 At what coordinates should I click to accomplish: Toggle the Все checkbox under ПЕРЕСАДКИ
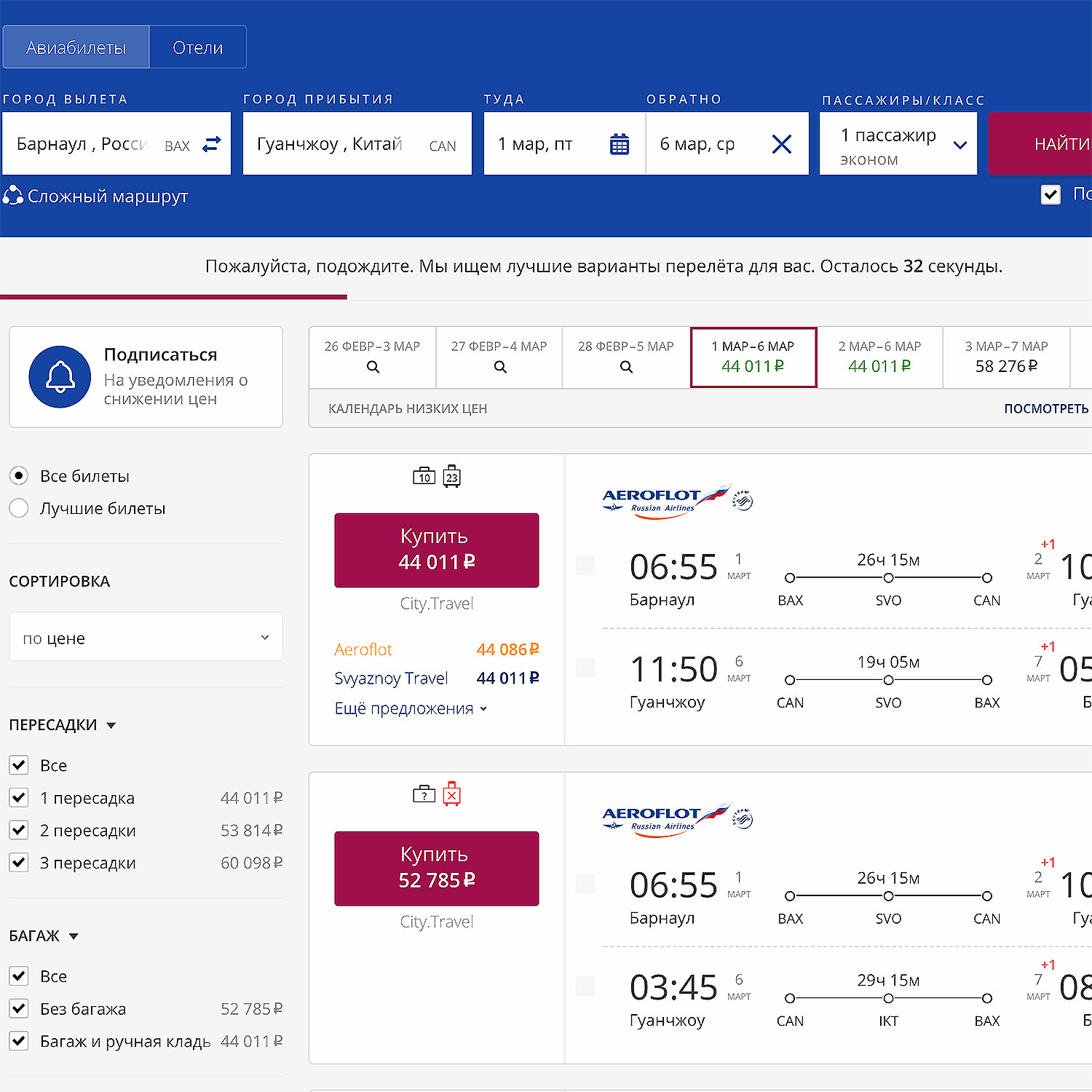click(19, 765)
